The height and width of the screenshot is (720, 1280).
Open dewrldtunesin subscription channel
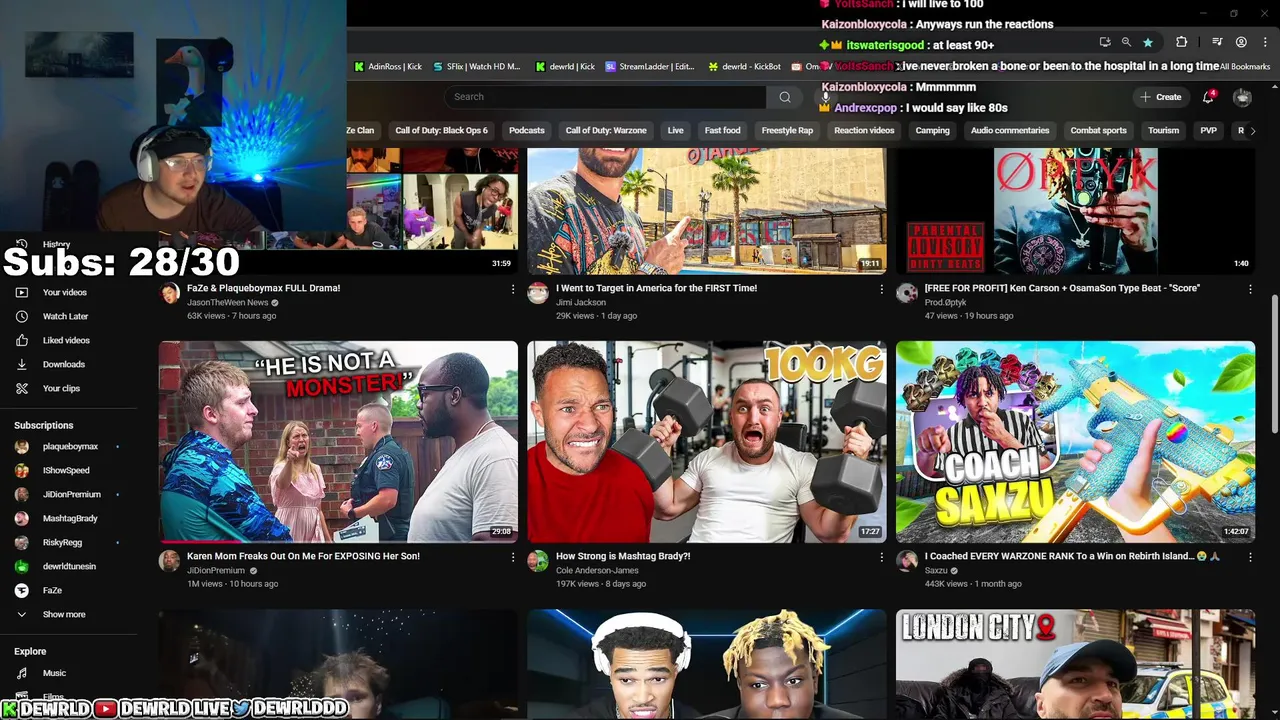click(x=70, y=566)
